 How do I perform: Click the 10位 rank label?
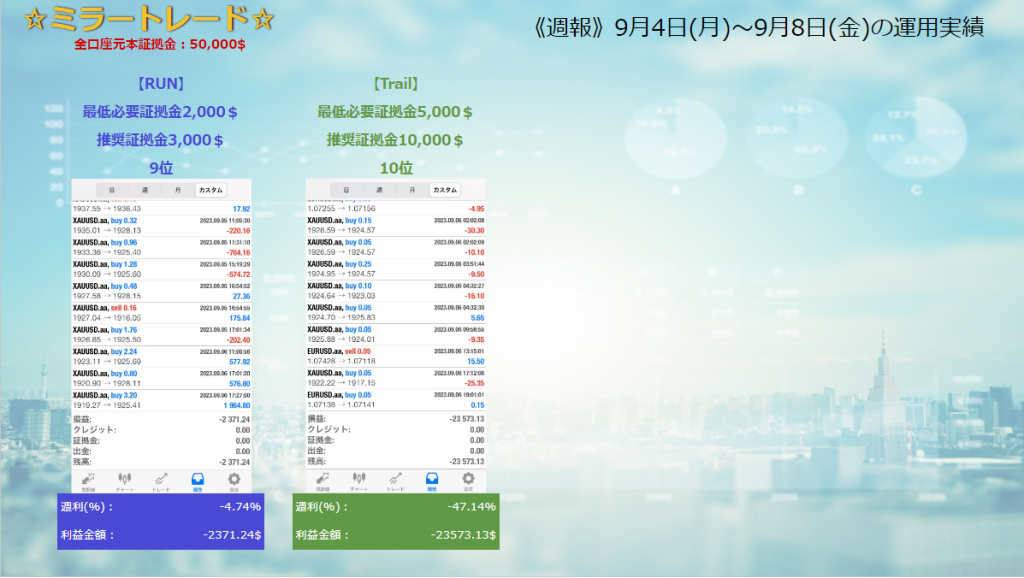pyautogui.click(x=396, y=168)
